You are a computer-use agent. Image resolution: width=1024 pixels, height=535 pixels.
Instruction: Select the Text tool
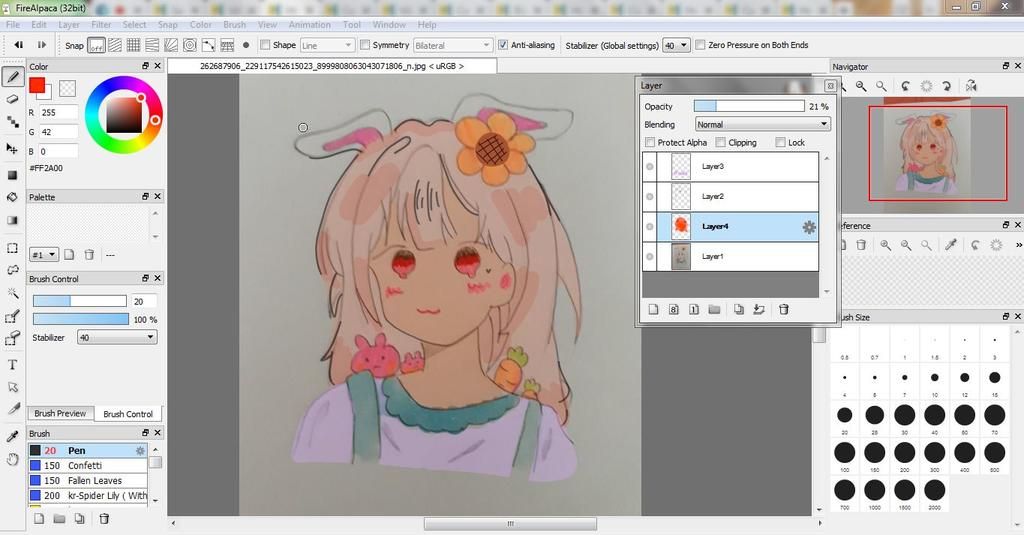pyautogui.click(x=12, y=365)
